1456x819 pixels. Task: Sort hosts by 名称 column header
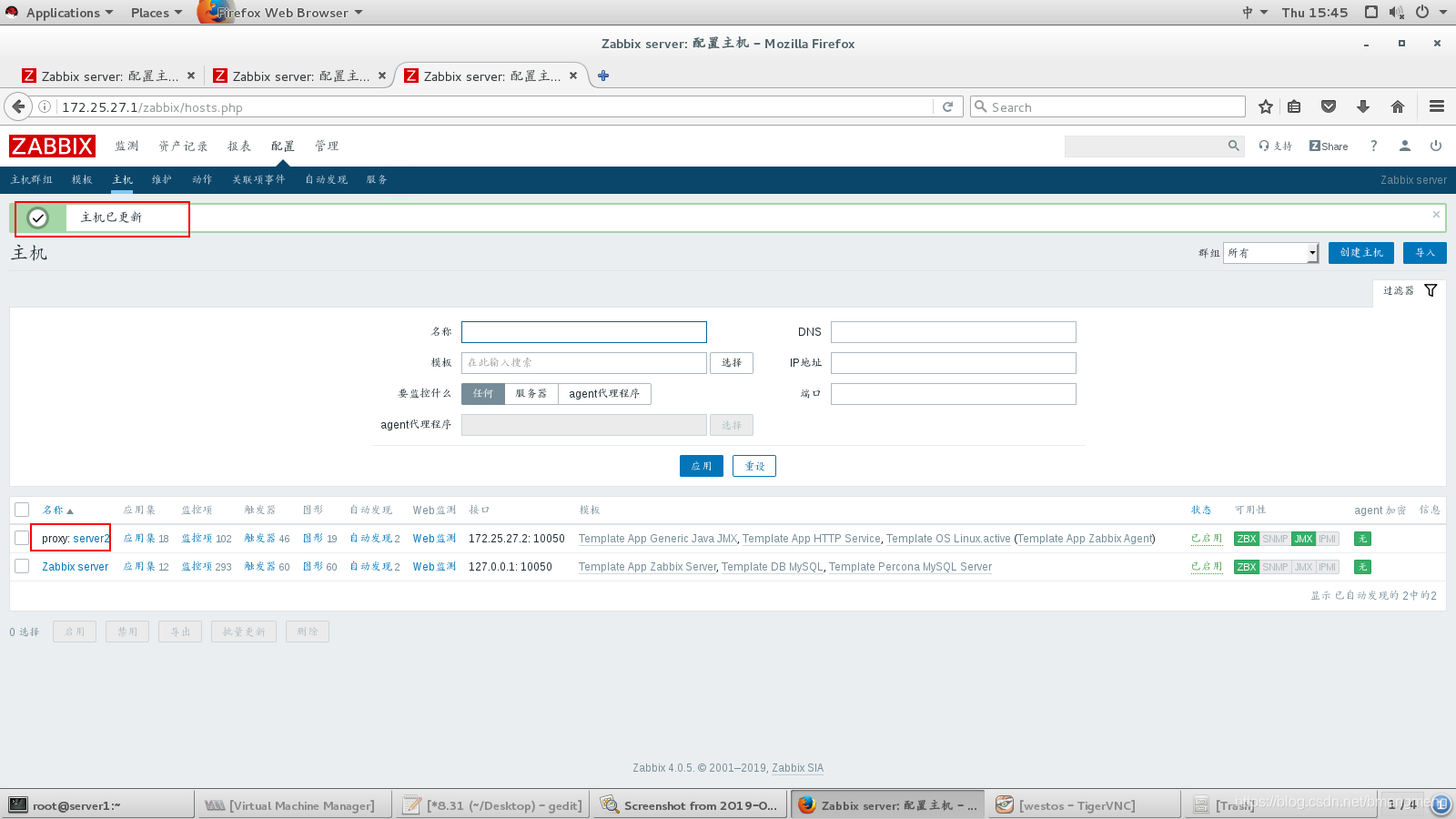[57, 510]
